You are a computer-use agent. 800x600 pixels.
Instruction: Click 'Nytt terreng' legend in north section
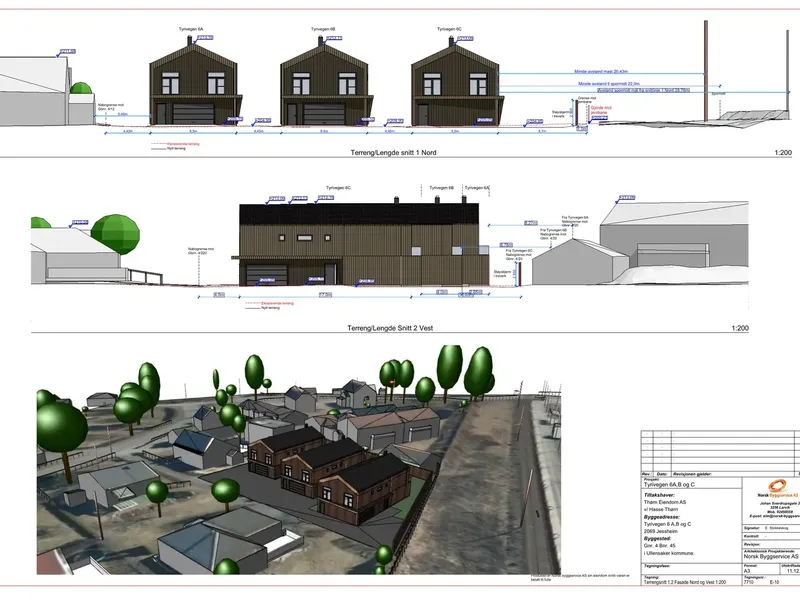(177, 148)
